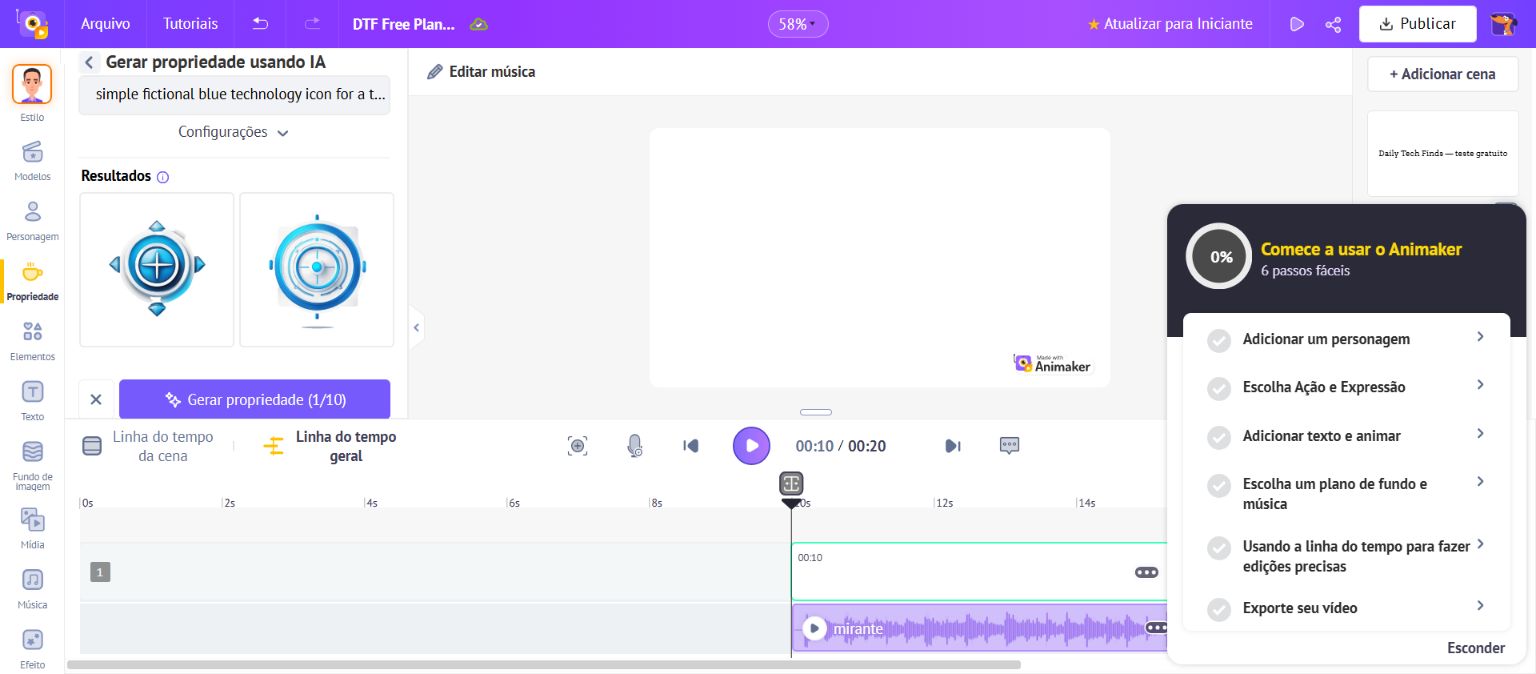Click the DTF Free Plan project title
This screenshot has height=674, width=1536.
tap(404, 24)
